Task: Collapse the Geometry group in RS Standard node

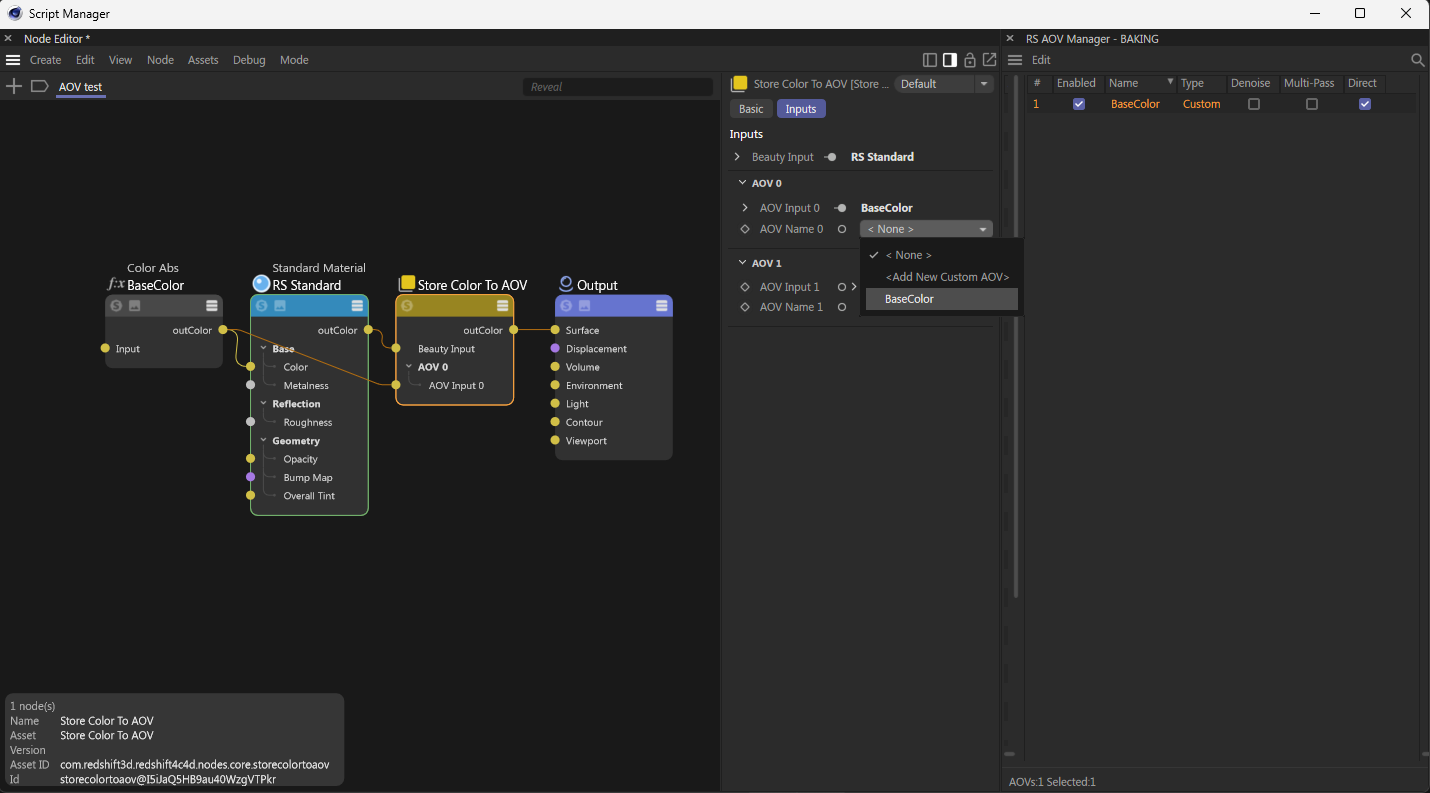Action: pyautogui.click(x=264, y=441)
